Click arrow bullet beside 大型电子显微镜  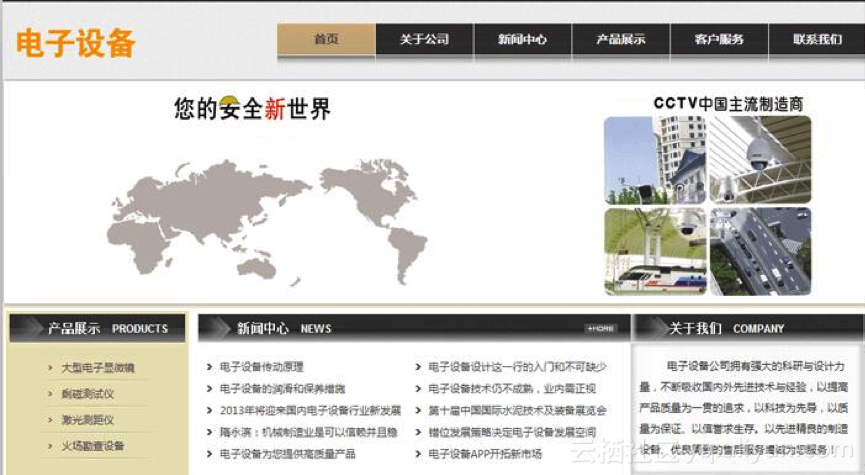coord(50,367)
